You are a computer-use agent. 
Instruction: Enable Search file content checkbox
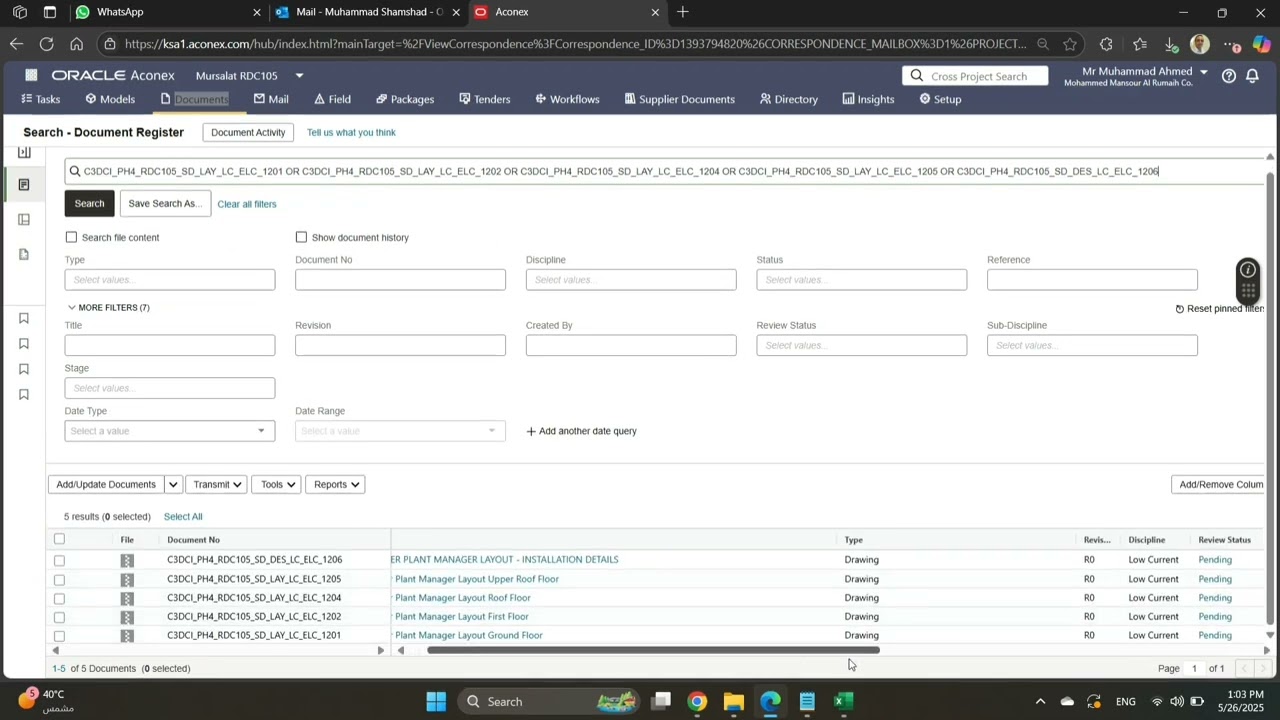coord(71,237)
